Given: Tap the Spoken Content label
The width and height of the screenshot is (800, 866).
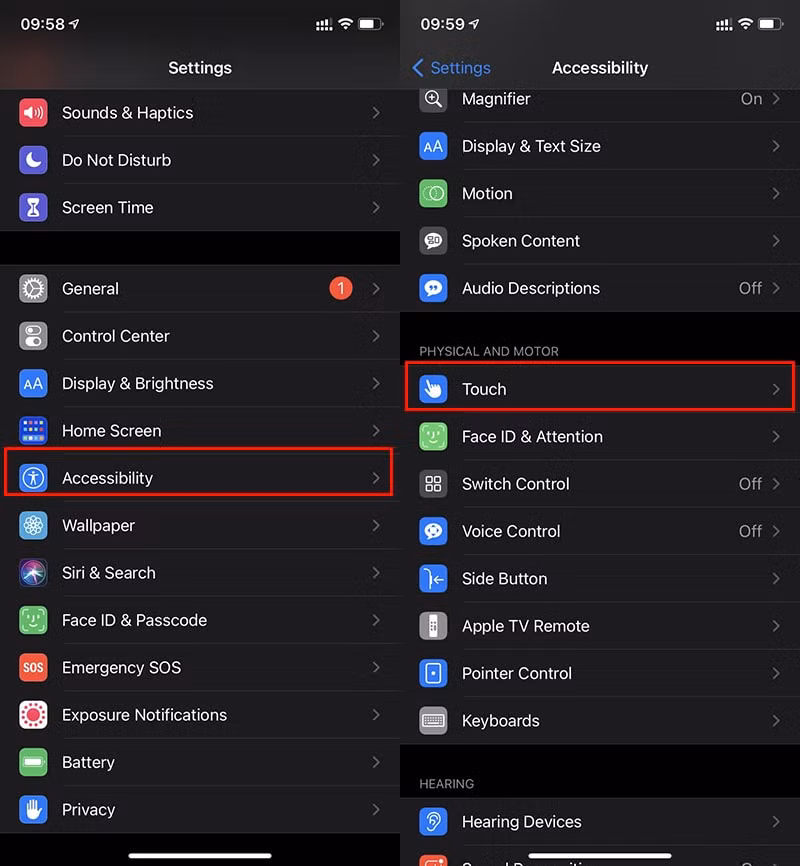Looking at the screenshot, I should pos(521,241).
